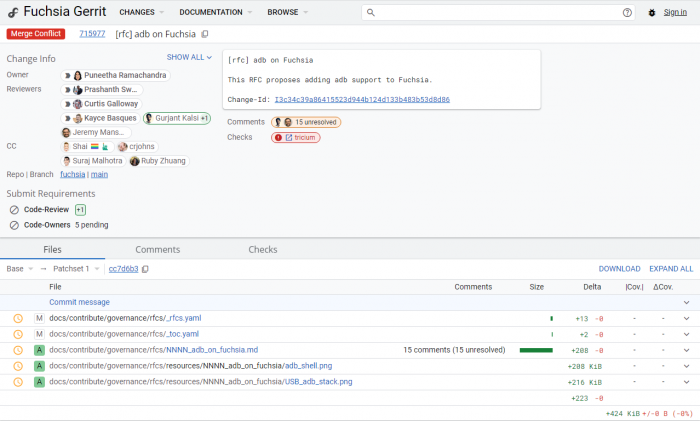The width and height of the screenshot is (700, 421).
Task: Click the attention arrow next to Kayce Basques
Action: (x=67, y=118)
